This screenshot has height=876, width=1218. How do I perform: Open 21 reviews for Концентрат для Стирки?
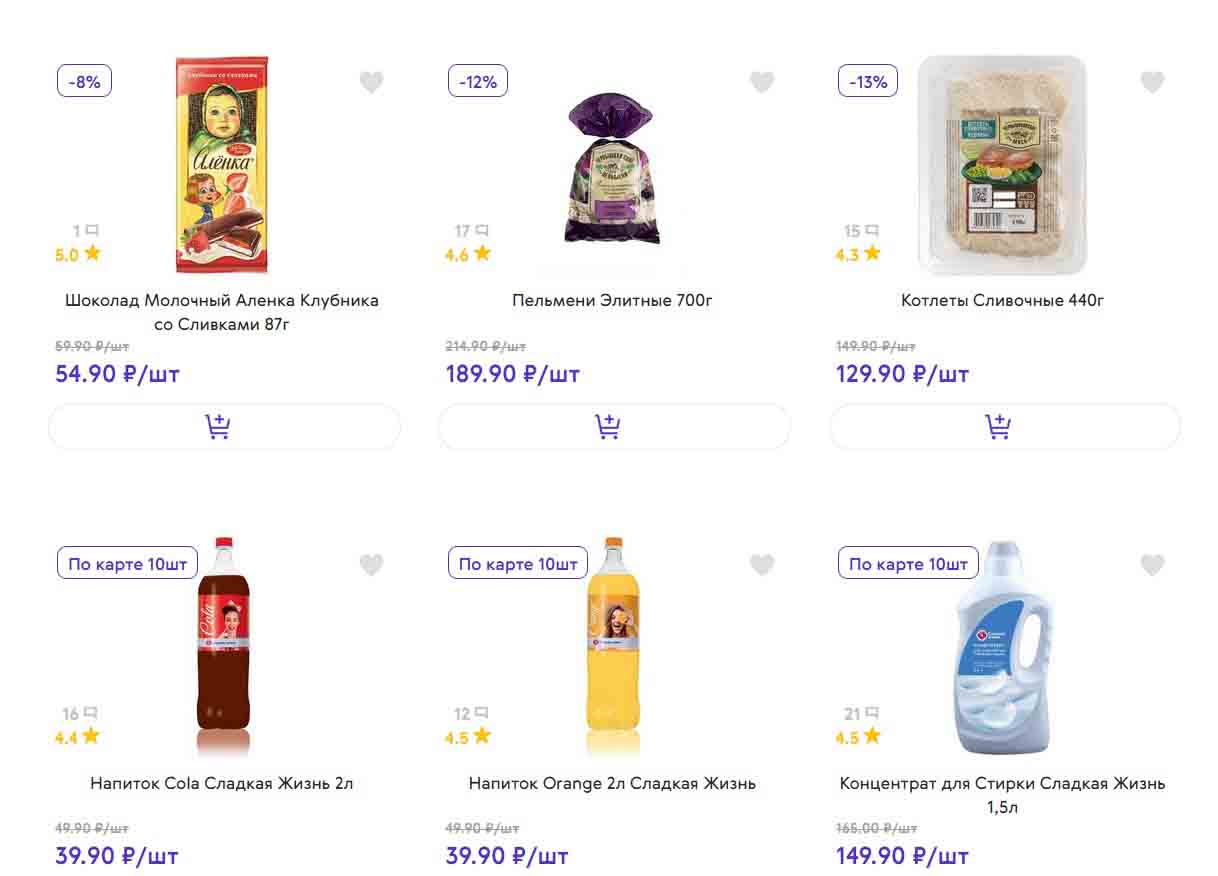point(861,714)
